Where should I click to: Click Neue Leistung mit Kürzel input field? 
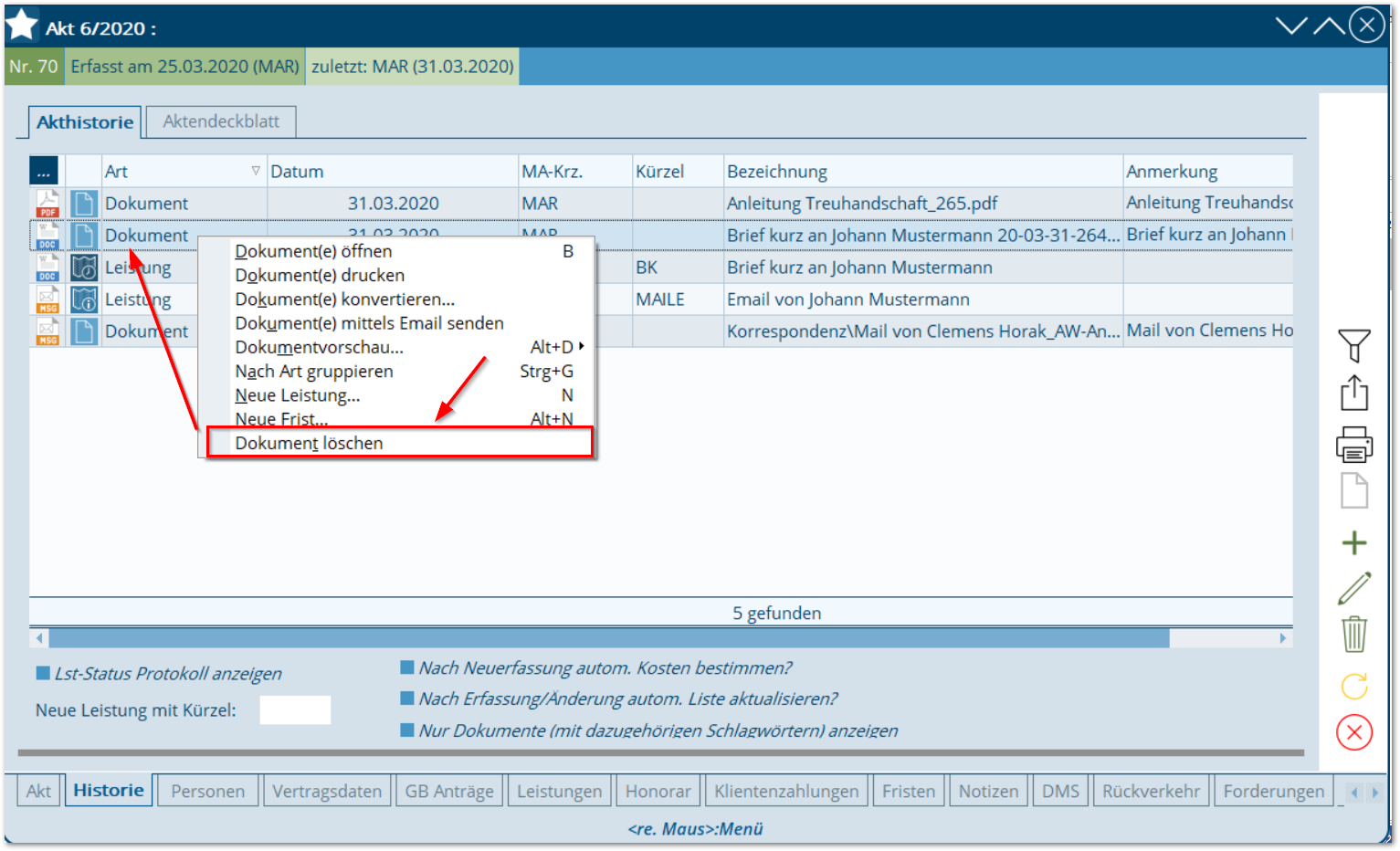coord(295,709)
